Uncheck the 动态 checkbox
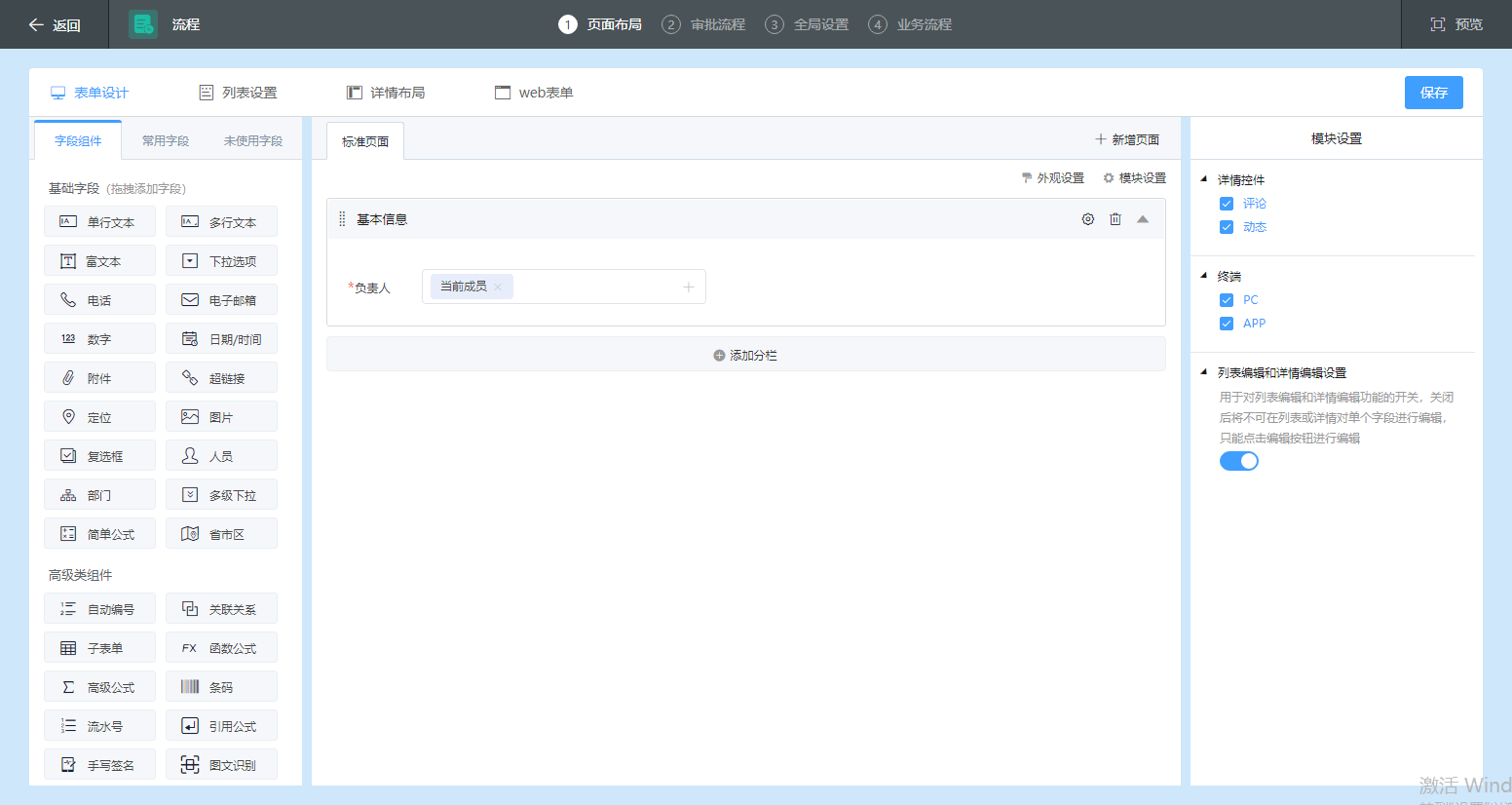This screenshot has width=1512, height=805. (1227, 227)
